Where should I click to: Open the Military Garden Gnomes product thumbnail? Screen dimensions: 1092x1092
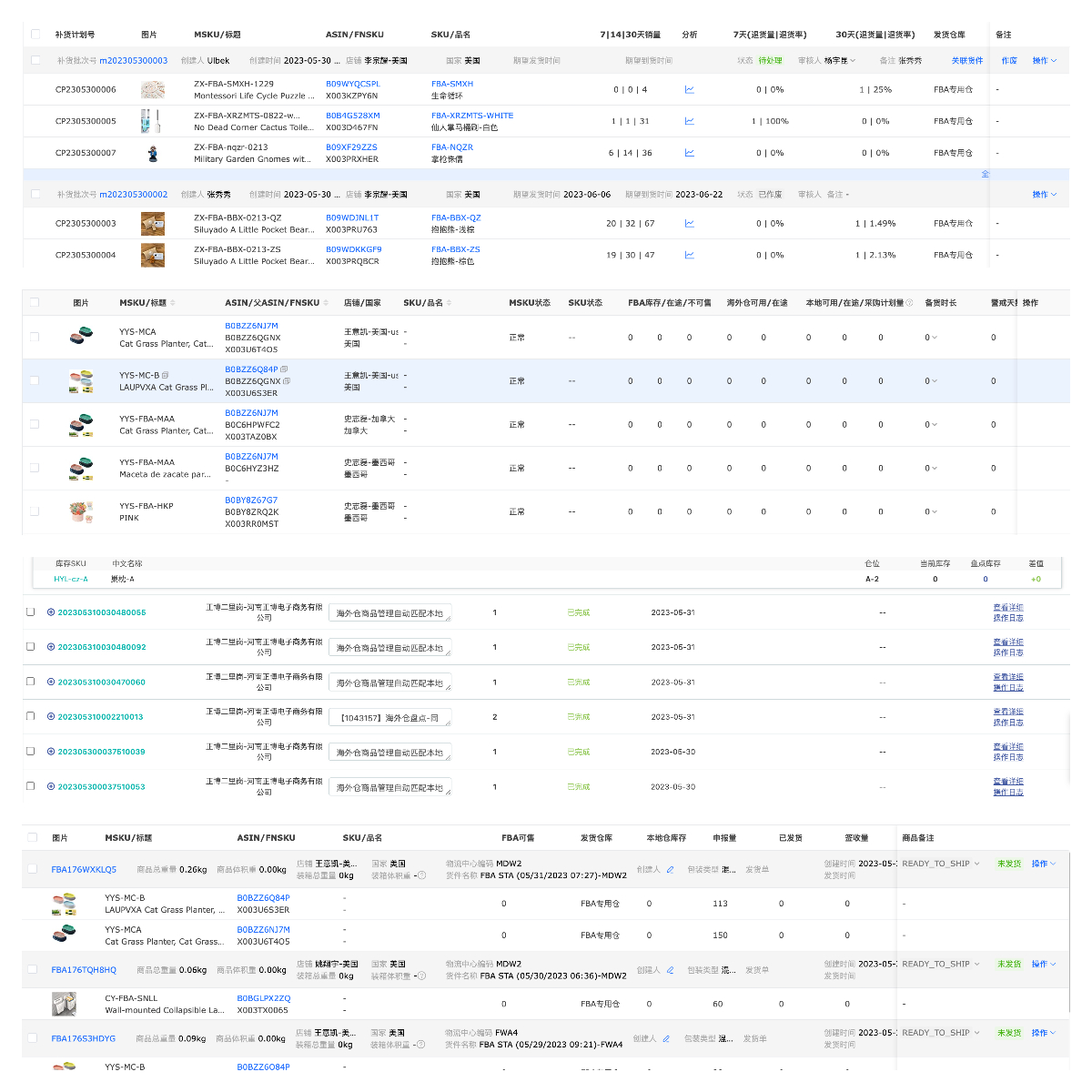(x=152, y=153)
